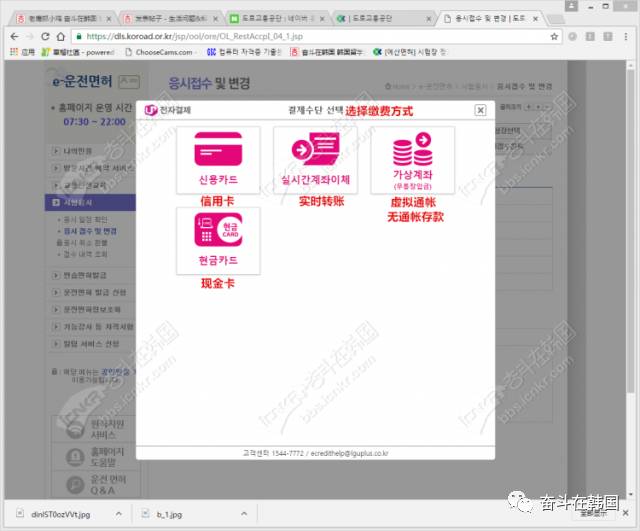Expand options arrow for dinlST0ozVVt.jpg
The width and height of the screenshot is (640, 531).
pyautogui.click(x=118, y=514)
